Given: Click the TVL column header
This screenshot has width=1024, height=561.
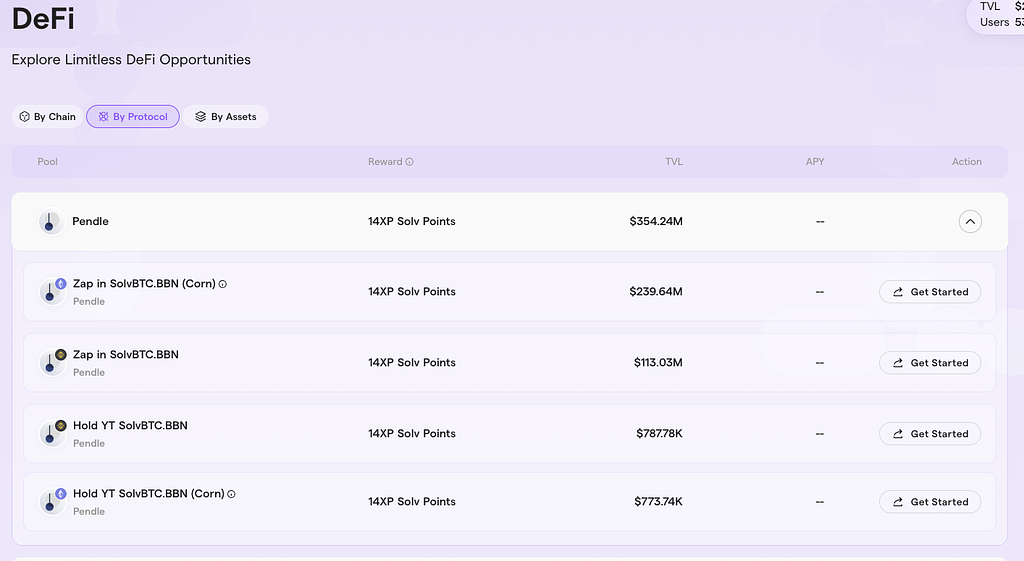Looking at the screenshot, I should pos(674,162).
